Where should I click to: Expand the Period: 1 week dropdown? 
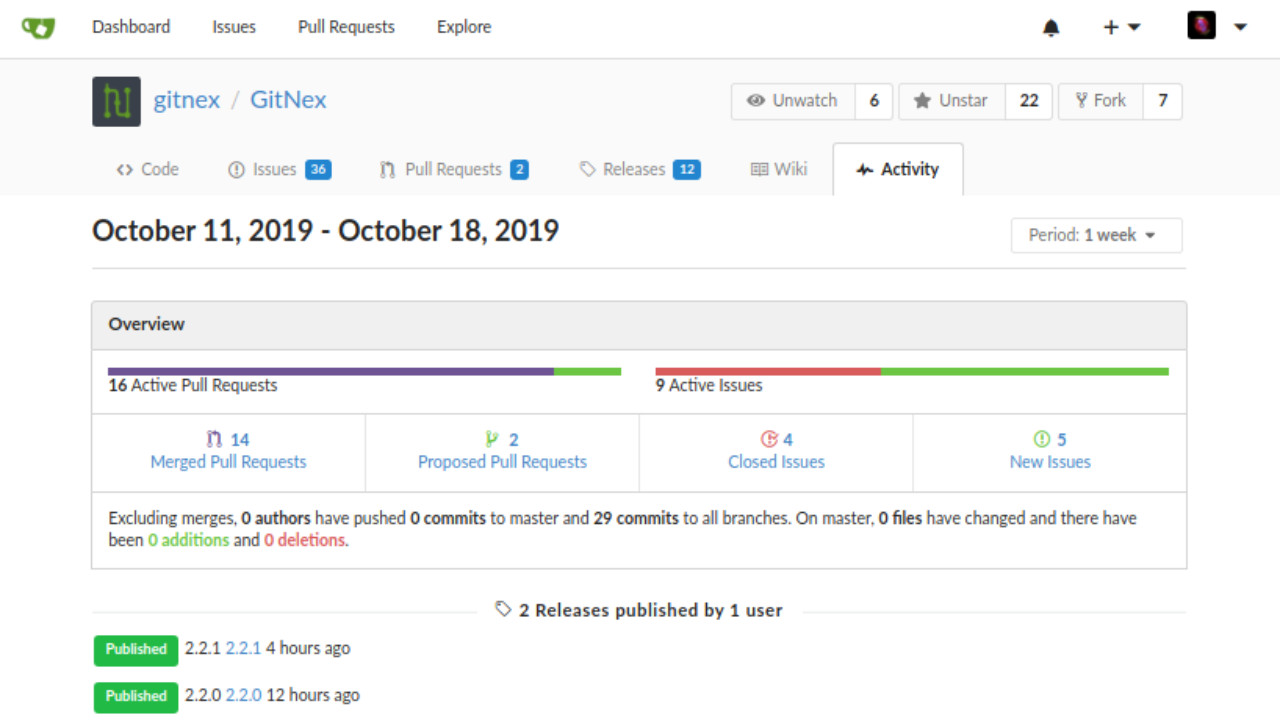click(1095, 235)
